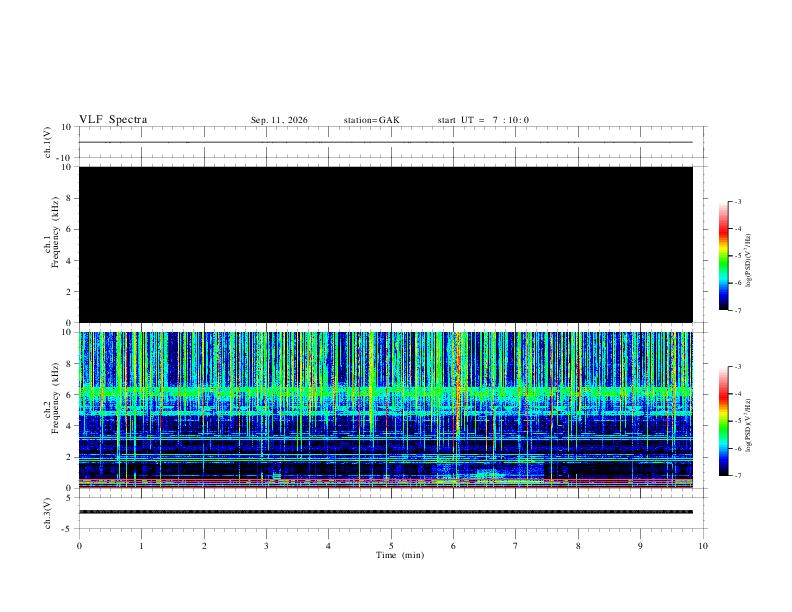This screenshot has height=612, width=792.
Task: Click the 0 tick on time axis
Action: coord(79,546)
